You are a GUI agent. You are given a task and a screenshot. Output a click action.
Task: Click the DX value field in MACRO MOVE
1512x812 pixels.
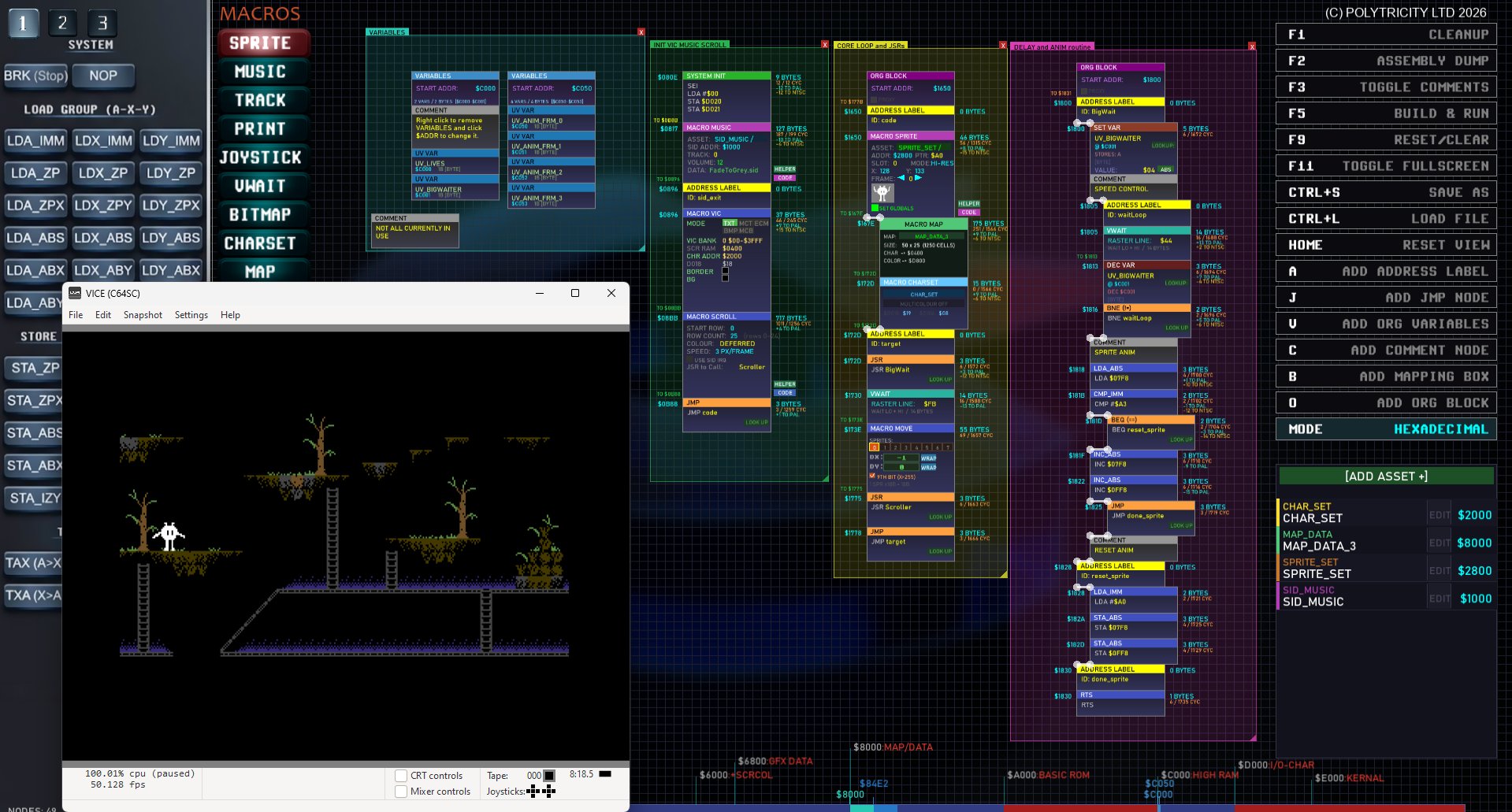click(901, 458)
